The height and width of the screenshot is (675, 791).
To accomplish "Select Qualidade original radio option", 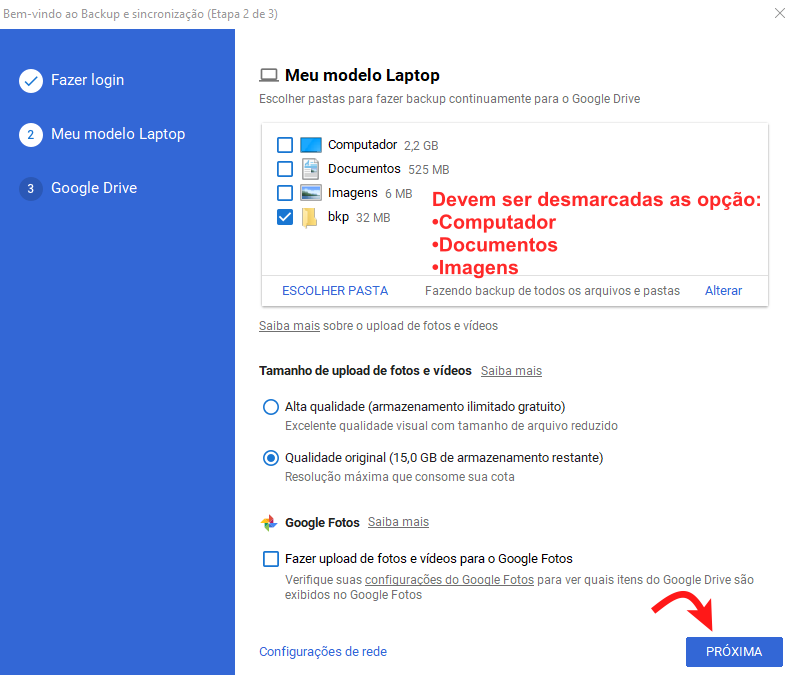I will point(270,458).
